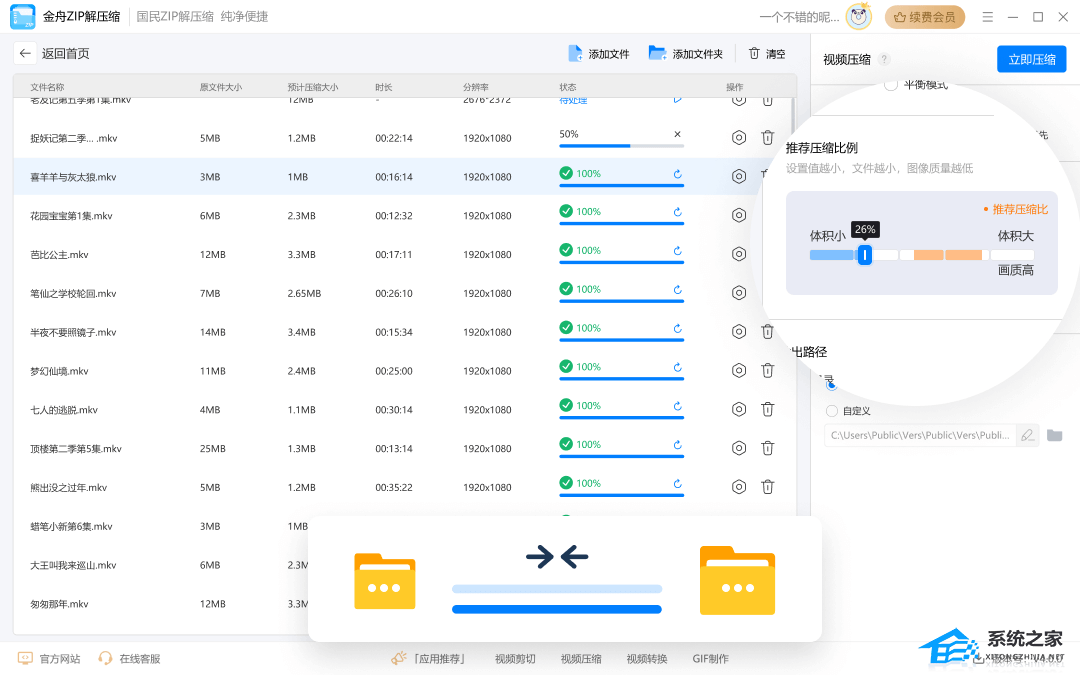Click the 清空 trash icon in toolbar
The height and width of the screenshot is (675, 1080).
(754, 54)
